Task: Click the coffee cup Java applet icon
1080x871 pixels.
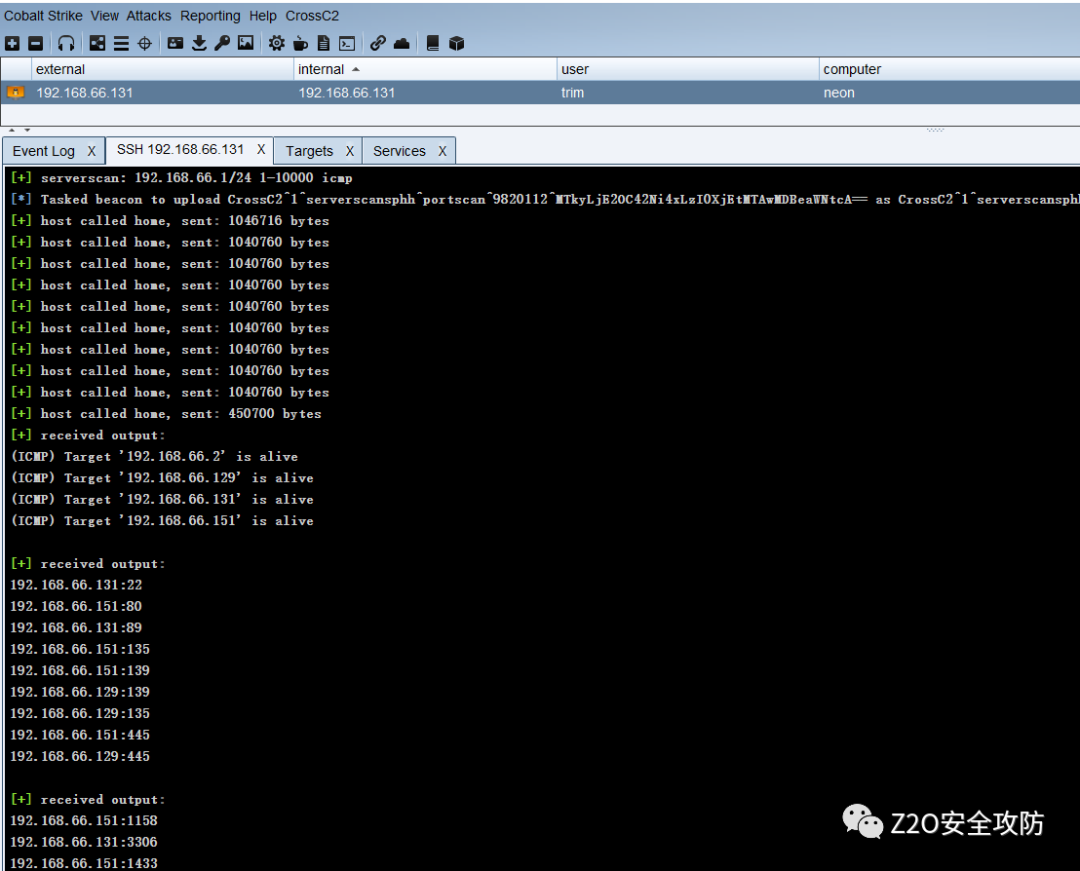Action: (x=300, y=43)
